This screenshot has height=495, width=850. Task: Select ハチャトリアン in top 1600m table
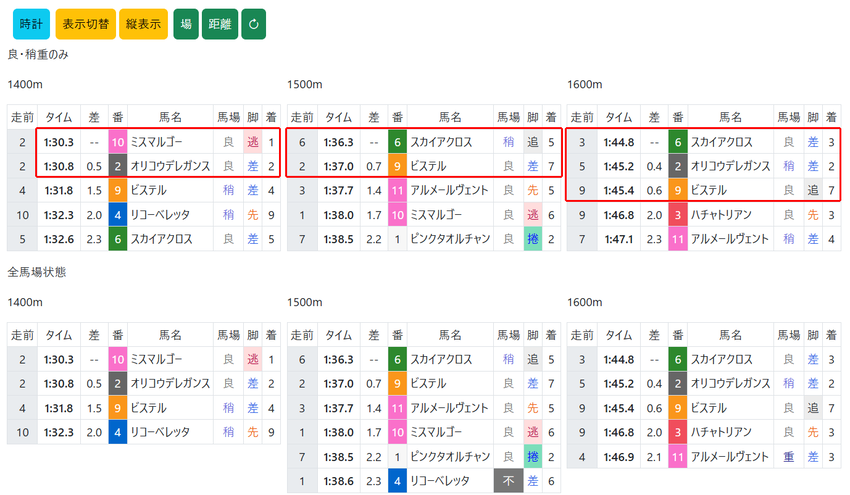pyautogui.click(x=721, y=215)
